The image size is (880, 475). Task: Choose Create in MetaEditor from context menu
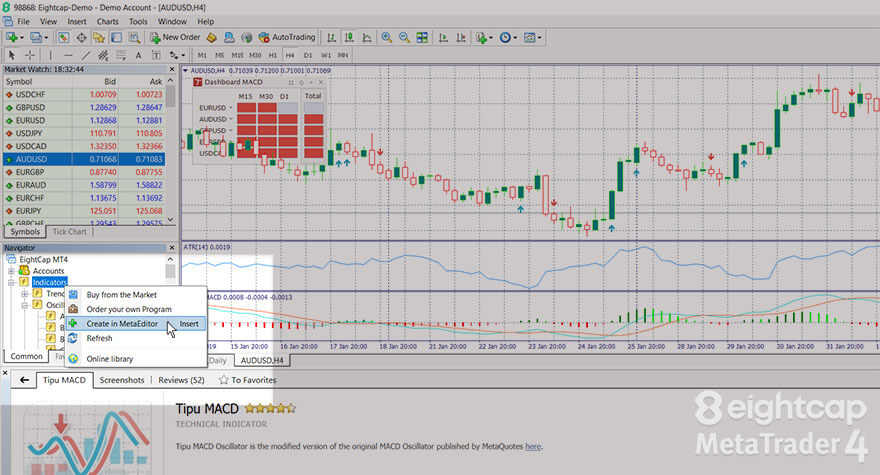point(135,324)
